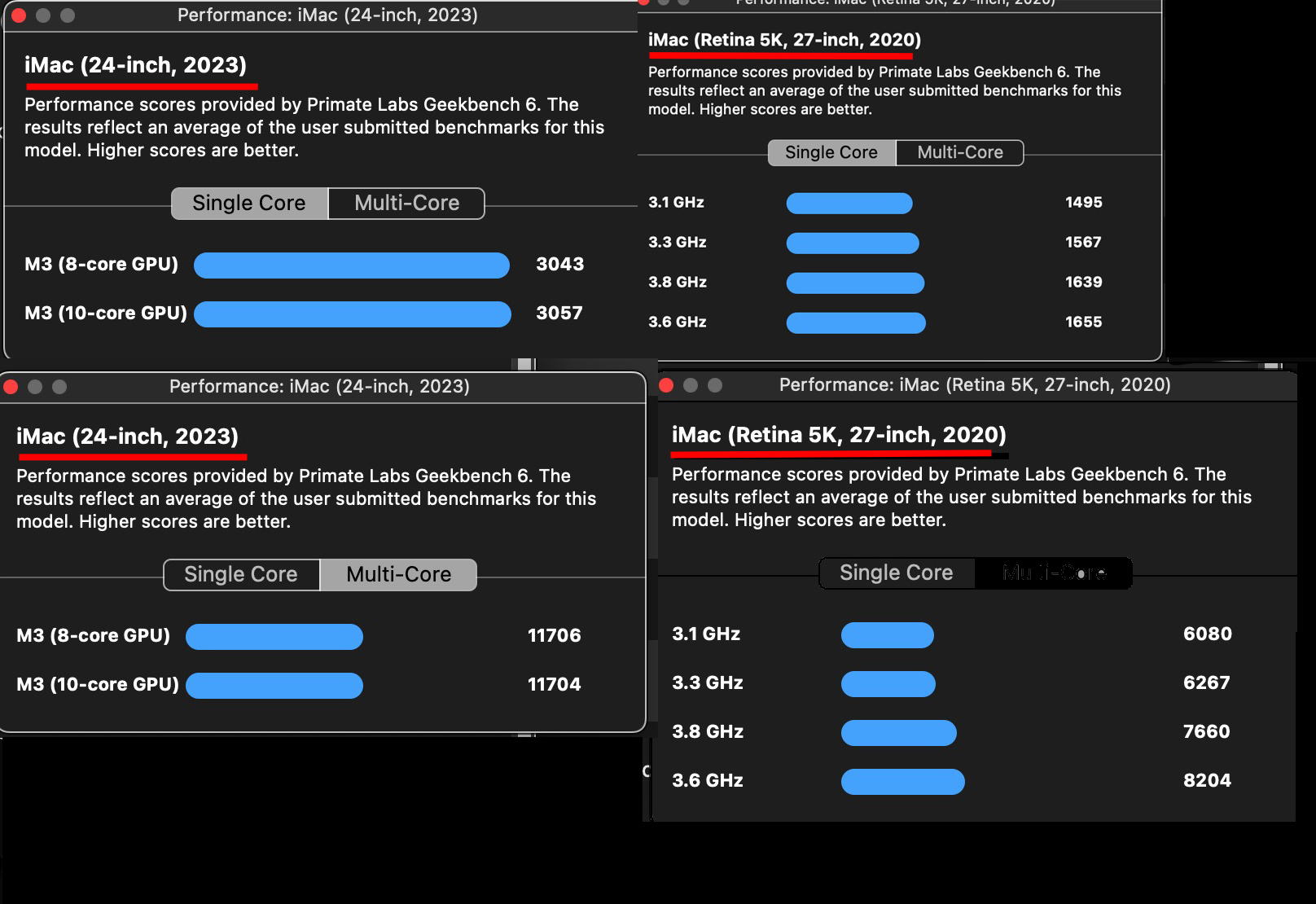1316x904 pixels.
Task: Zoom the 24-inch iMac window showing score 11706
Action: [x=59, y=387]
